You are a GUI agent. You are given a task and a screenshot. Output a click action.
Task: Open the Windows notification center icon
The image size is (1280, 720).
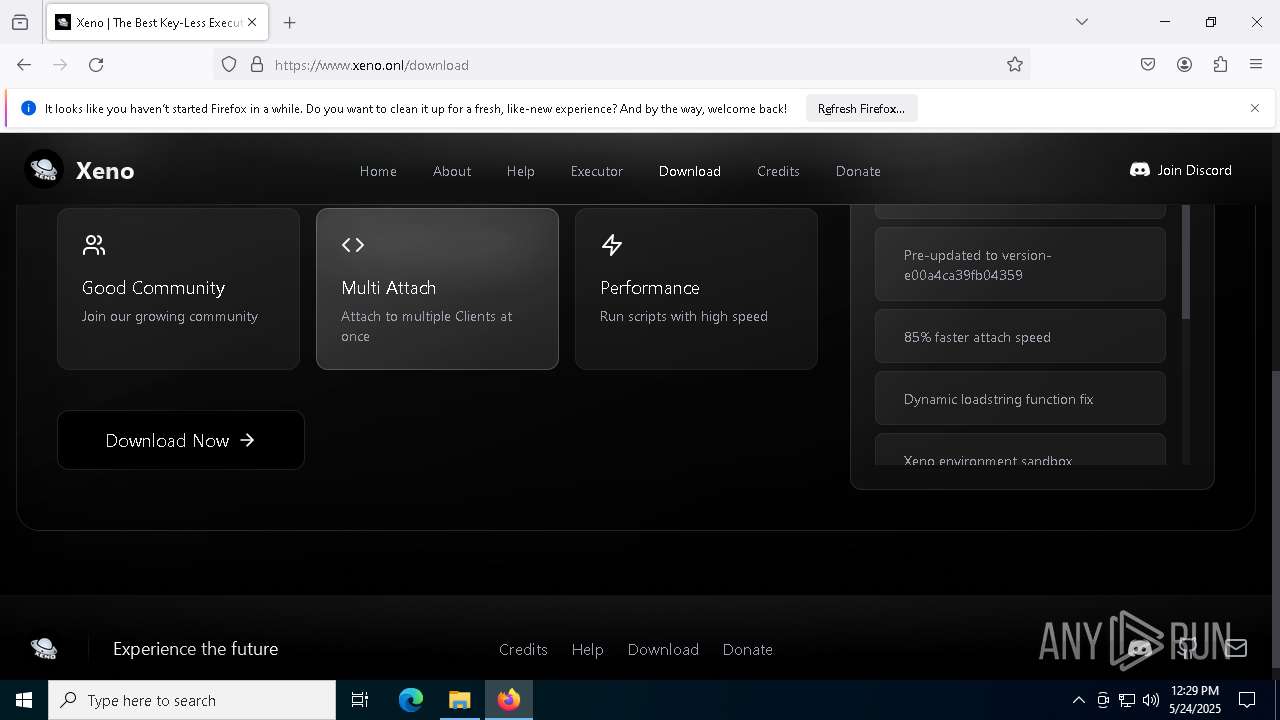(1247, 700)
